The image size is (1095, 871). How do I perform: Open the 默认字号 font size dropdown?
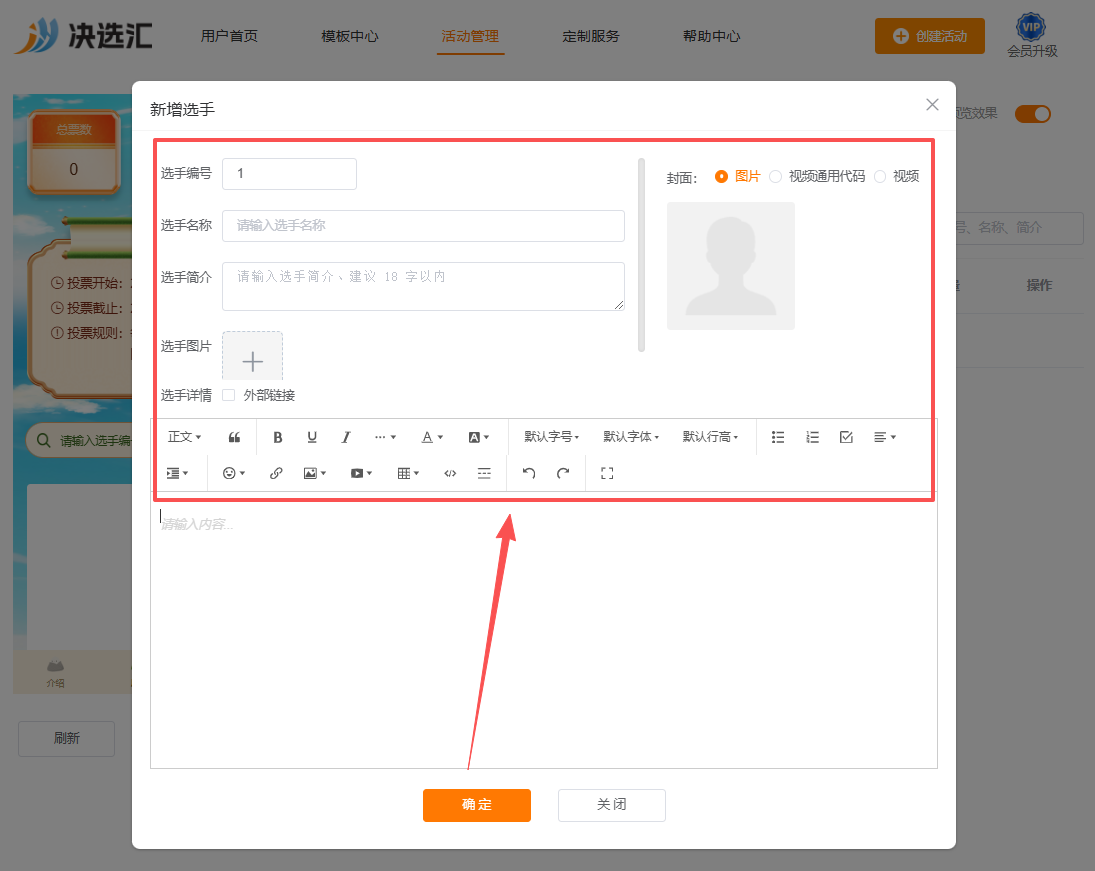pos(551,437)
